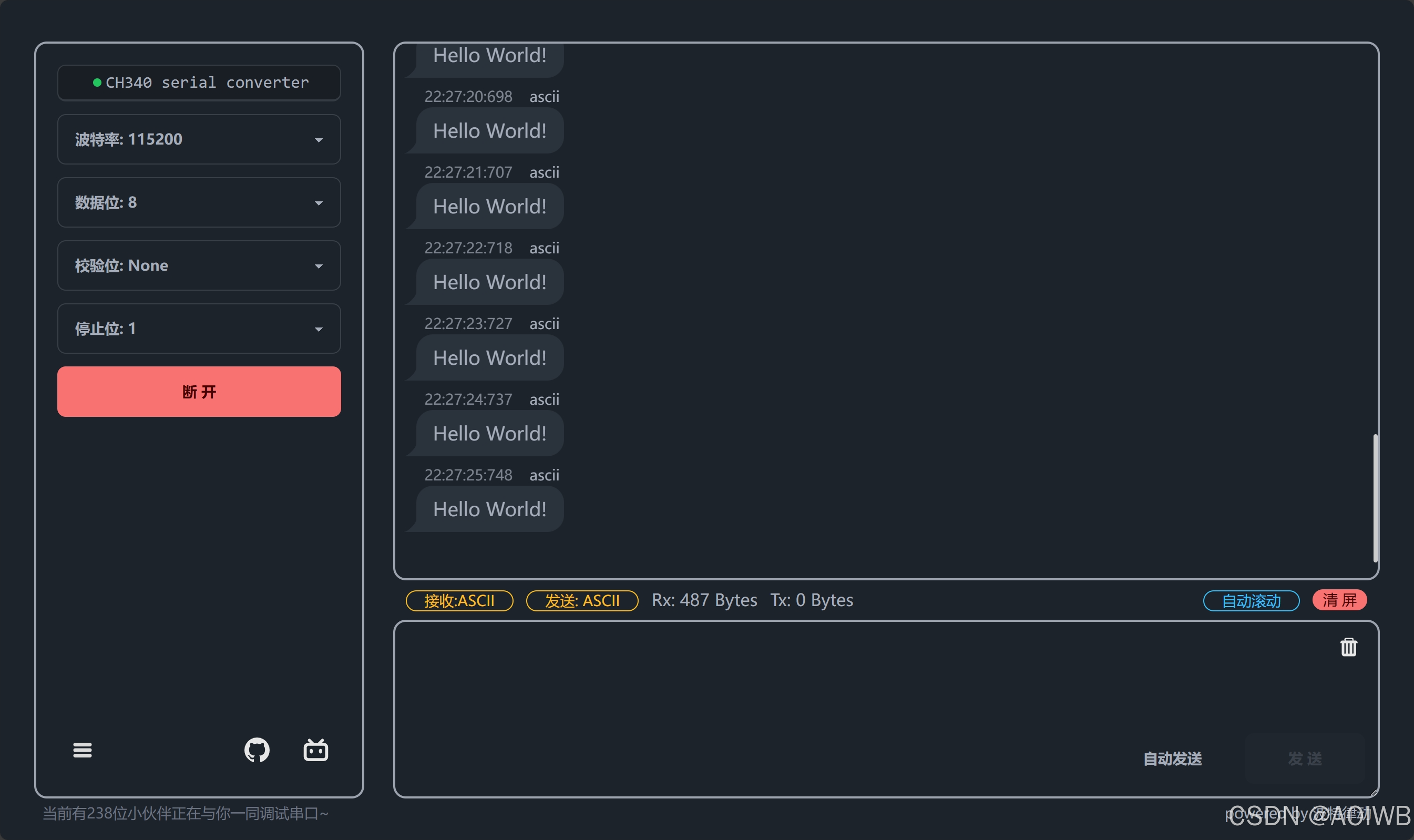Toggle auto-scroll (自动滚动)
The height and width of the screenshot is (840, 1414).
(x=1251, y=601)
